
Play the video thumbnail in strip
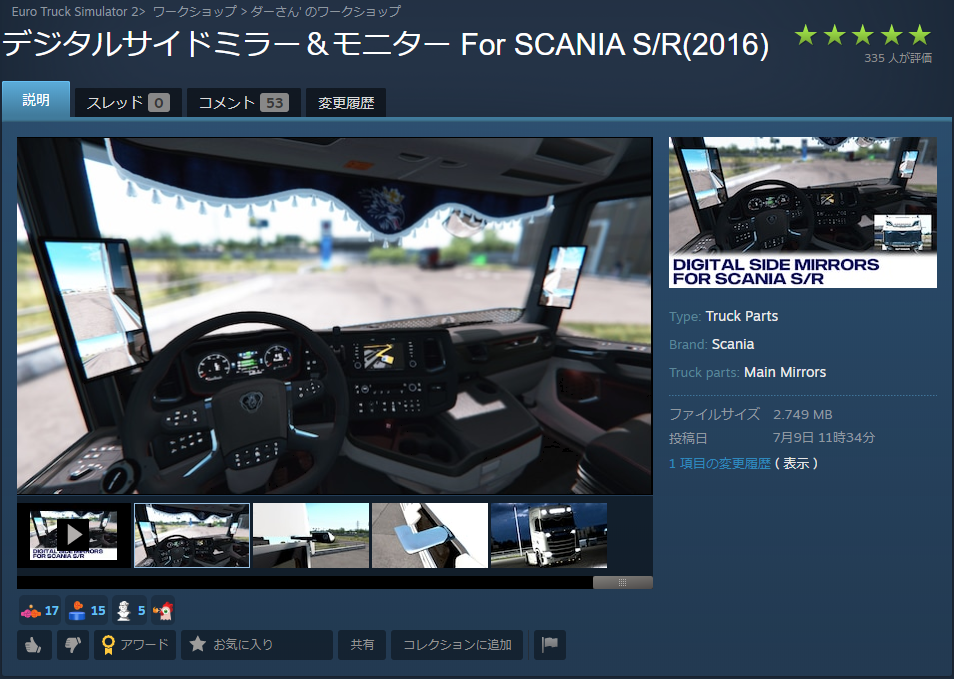click(74, 535)
